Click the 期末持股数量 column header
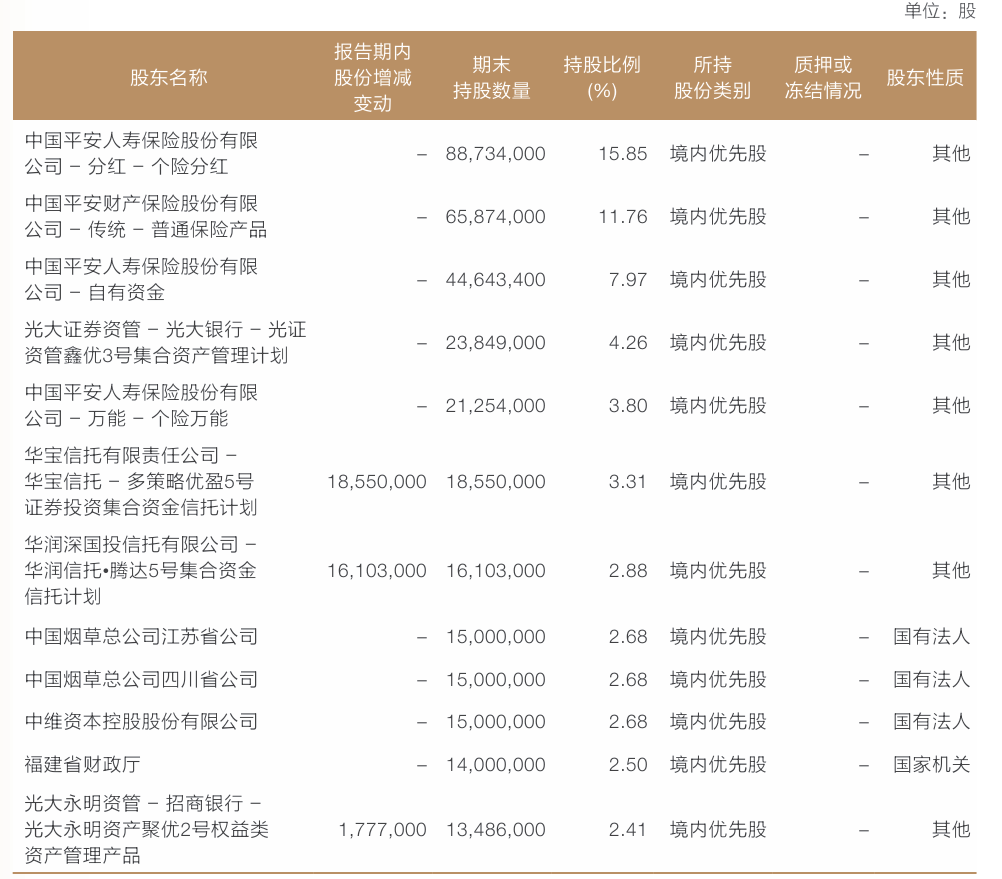 click(x=491, y=78)
